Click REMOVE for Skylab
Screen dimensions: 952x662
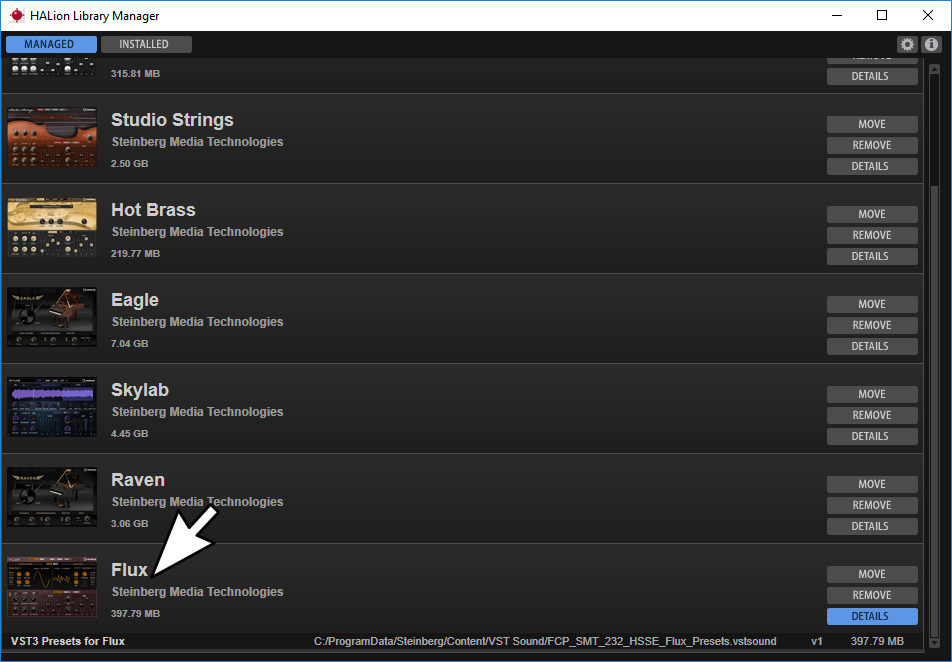click(872, 415)
